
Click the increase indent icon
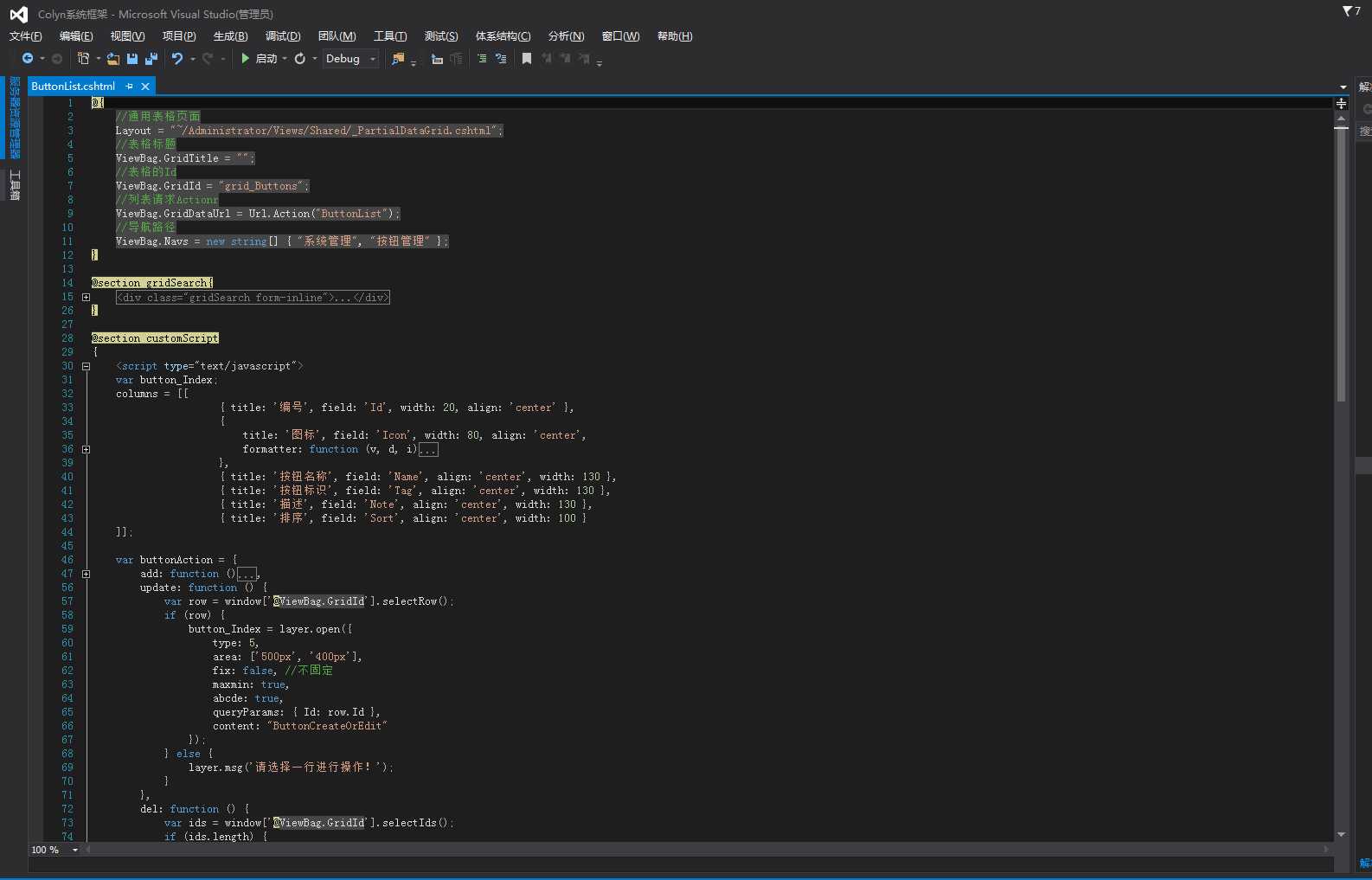(x=457, y=59)
